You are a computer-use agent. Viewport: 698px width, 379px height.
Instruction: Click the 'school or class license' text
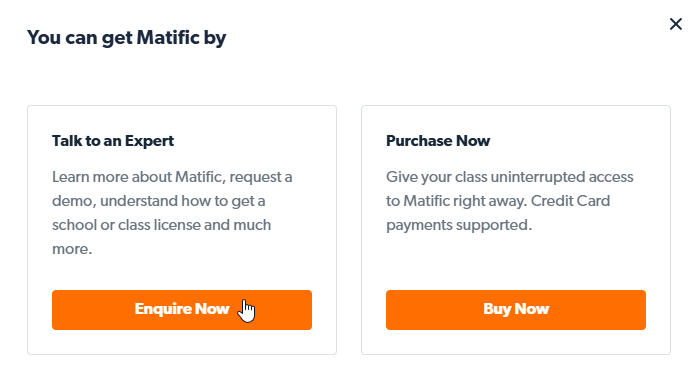pyautogui.click(x=127, y=225)
